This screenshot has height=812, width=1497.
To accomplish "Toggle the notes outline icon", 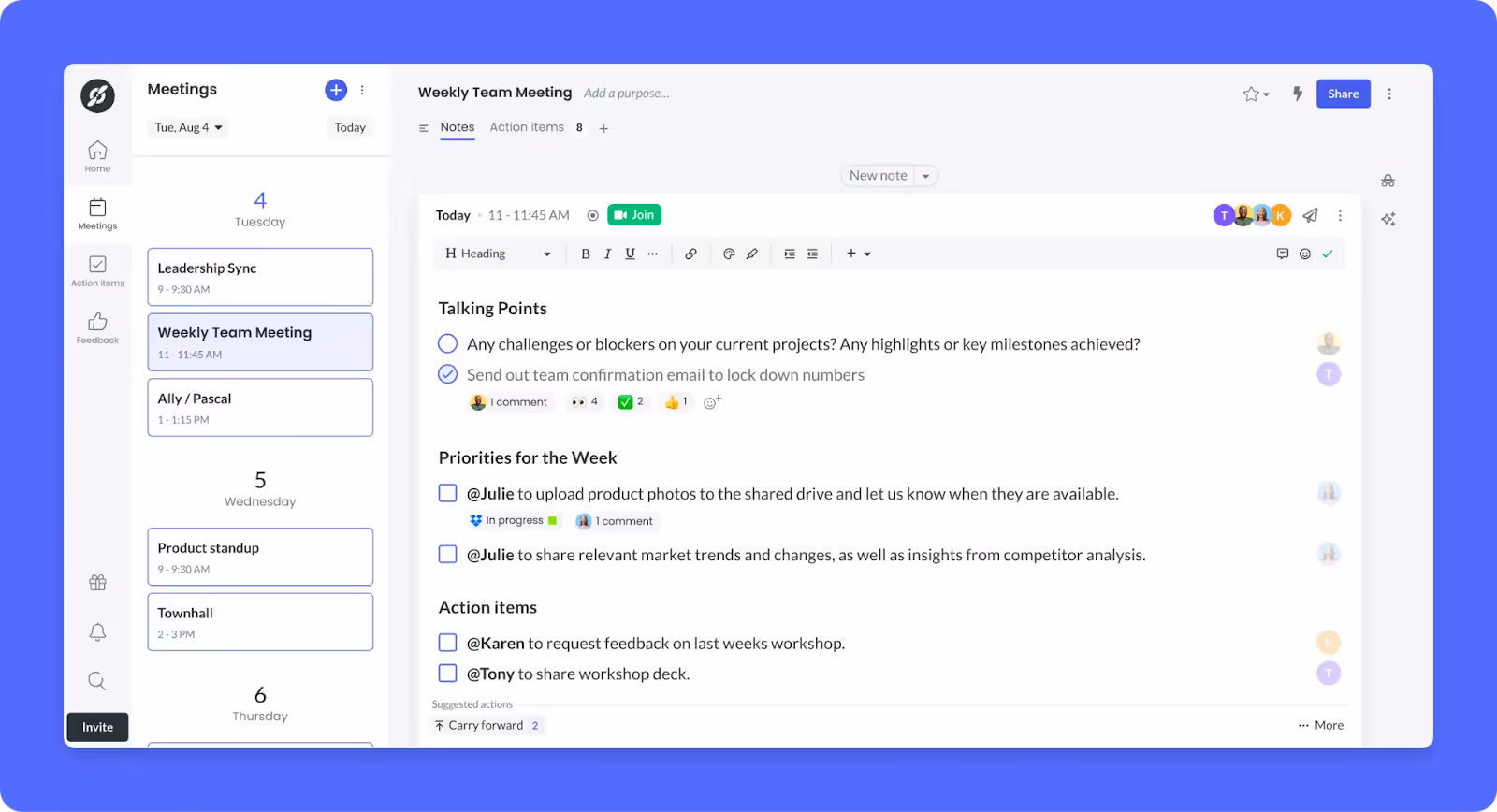I will pos(423,128).
